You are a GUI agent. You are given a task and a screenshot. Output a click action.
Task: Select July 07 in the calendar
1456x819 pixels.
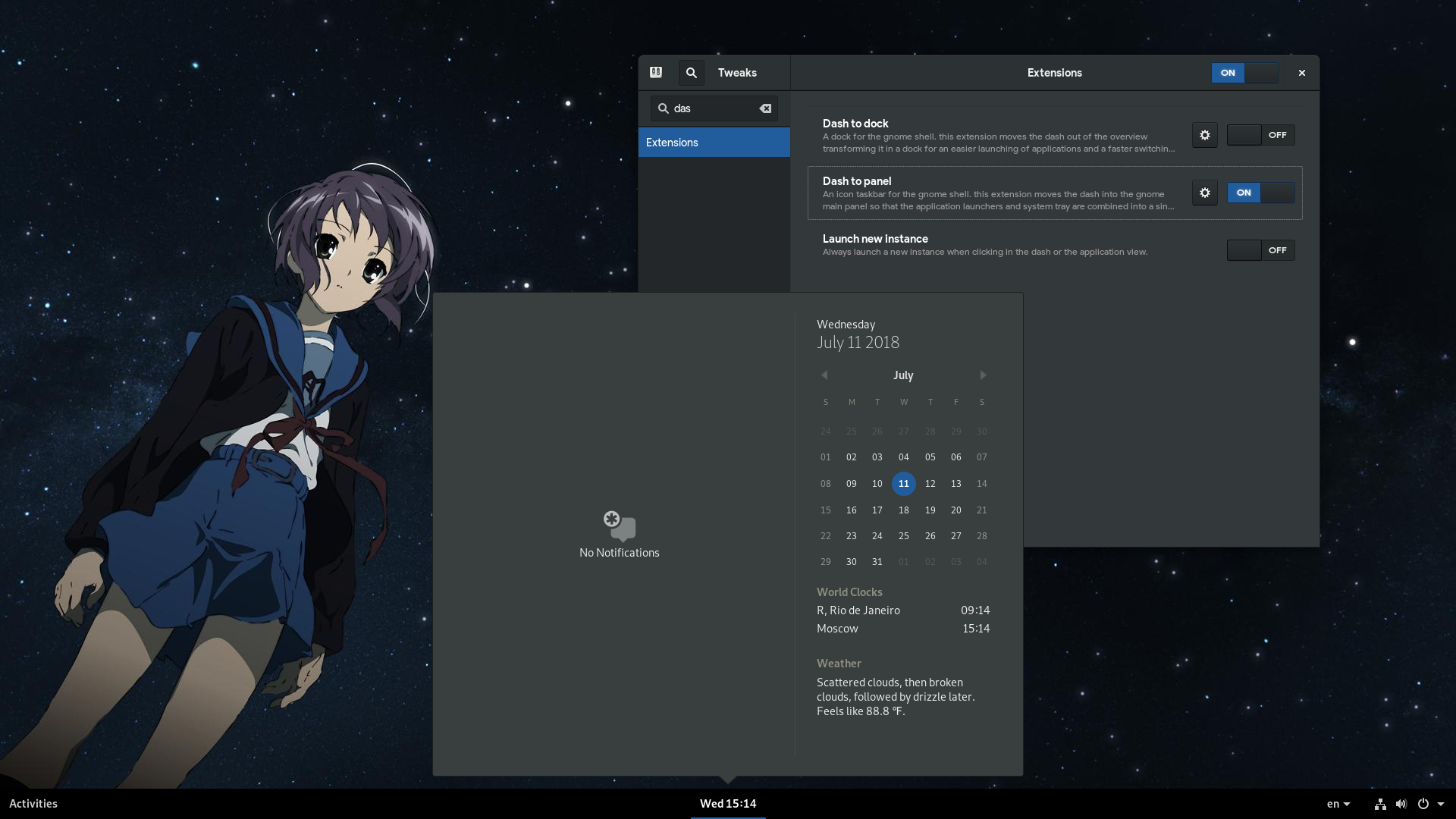981,457
